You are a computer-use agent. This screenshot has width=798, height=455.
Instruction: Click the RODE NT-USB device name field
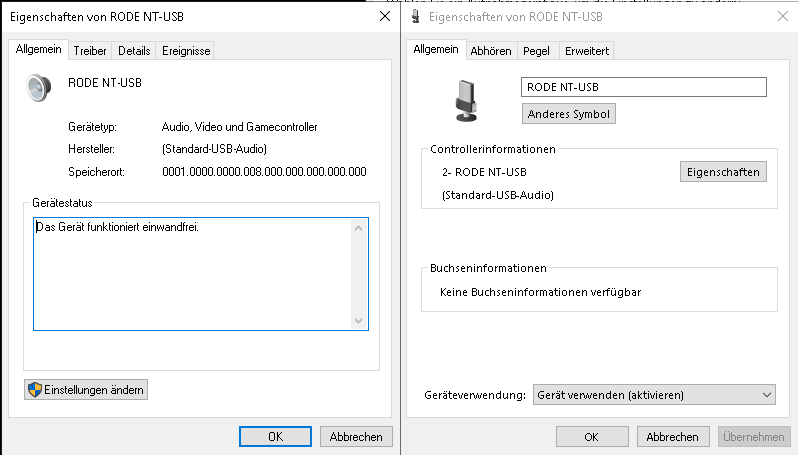[x=644, y=87]
